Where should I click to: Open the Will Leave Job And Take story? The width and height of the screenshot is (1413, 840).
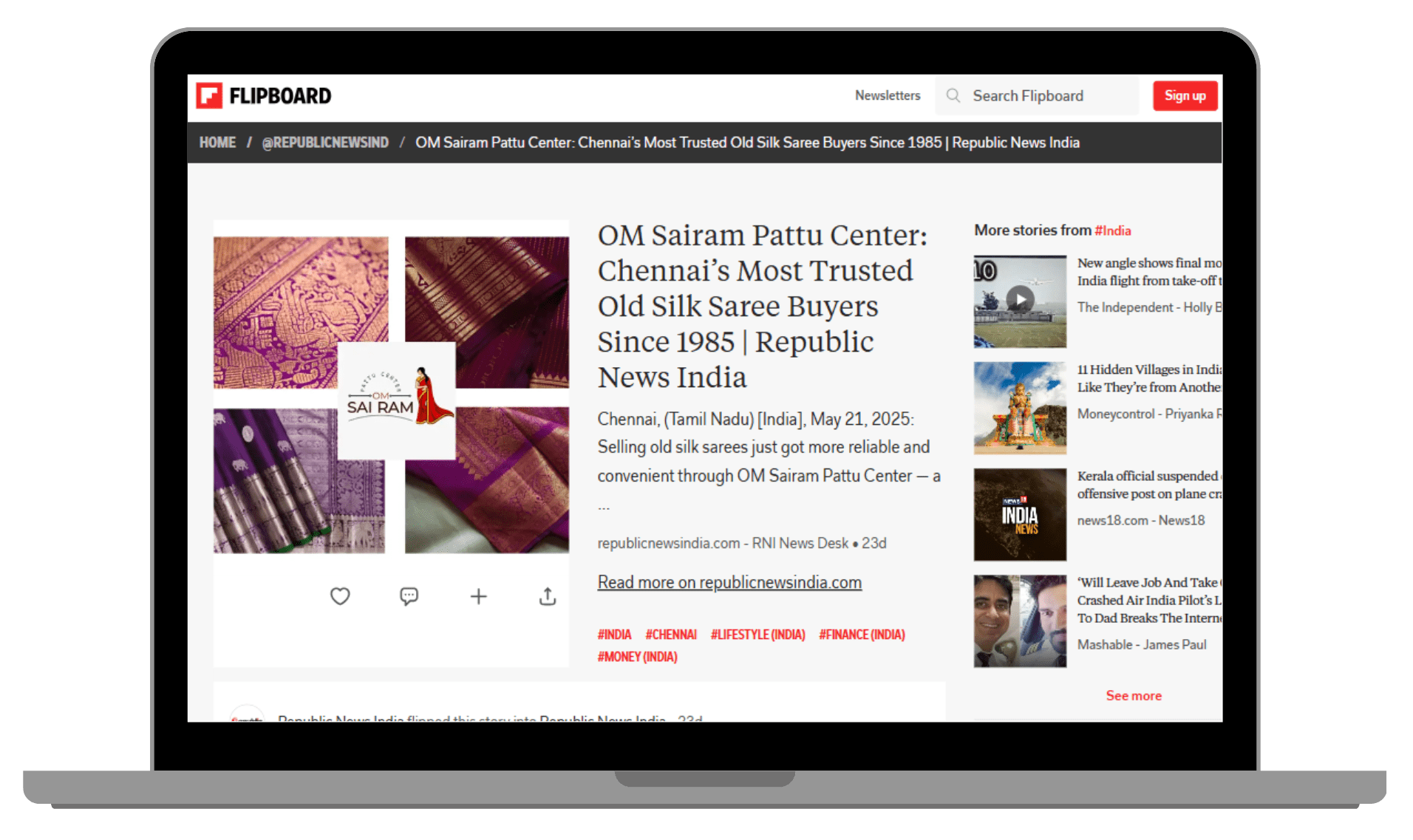coord(1149,600)
